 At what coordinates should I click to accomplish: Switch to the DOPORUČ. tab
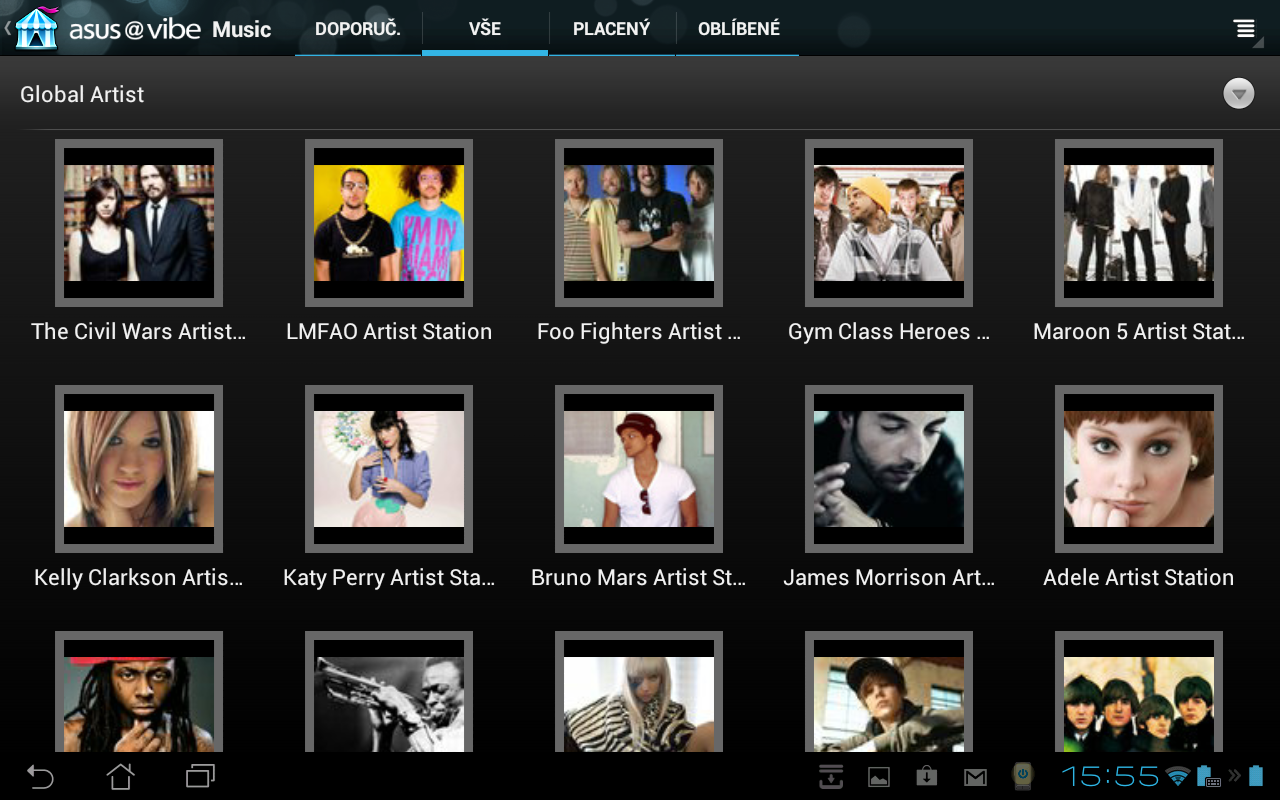pos(358,29)
